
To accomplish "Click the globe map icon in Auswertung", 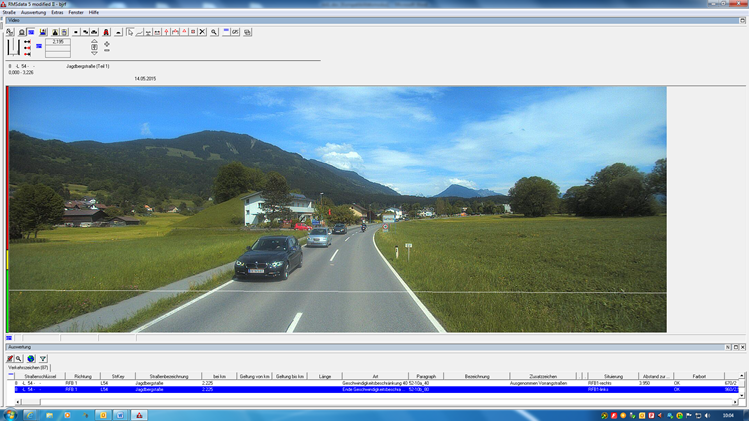I will pos(31,358).
